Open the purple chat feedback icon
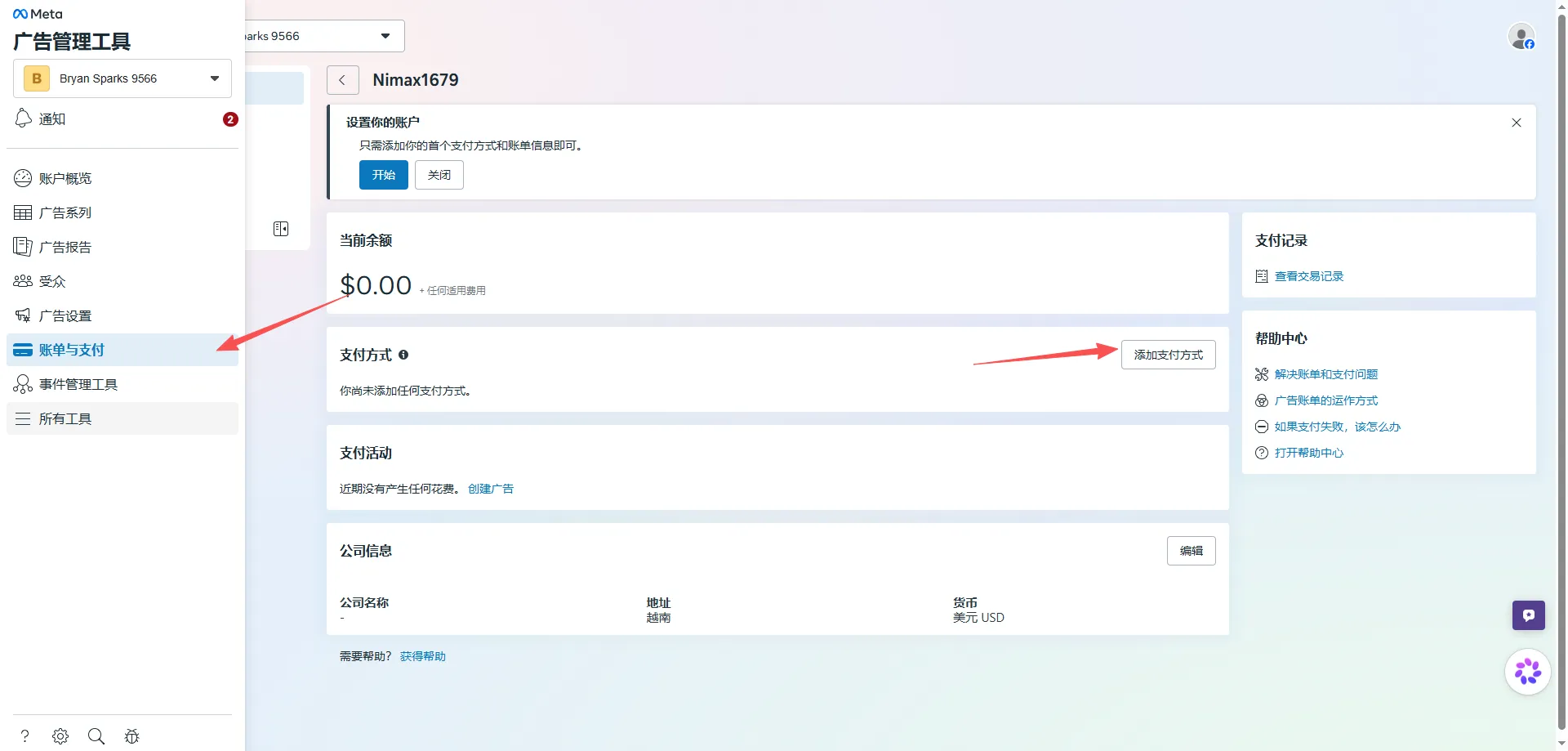The width and height of the screenshot is (1568, 751). pos(1528,615)
